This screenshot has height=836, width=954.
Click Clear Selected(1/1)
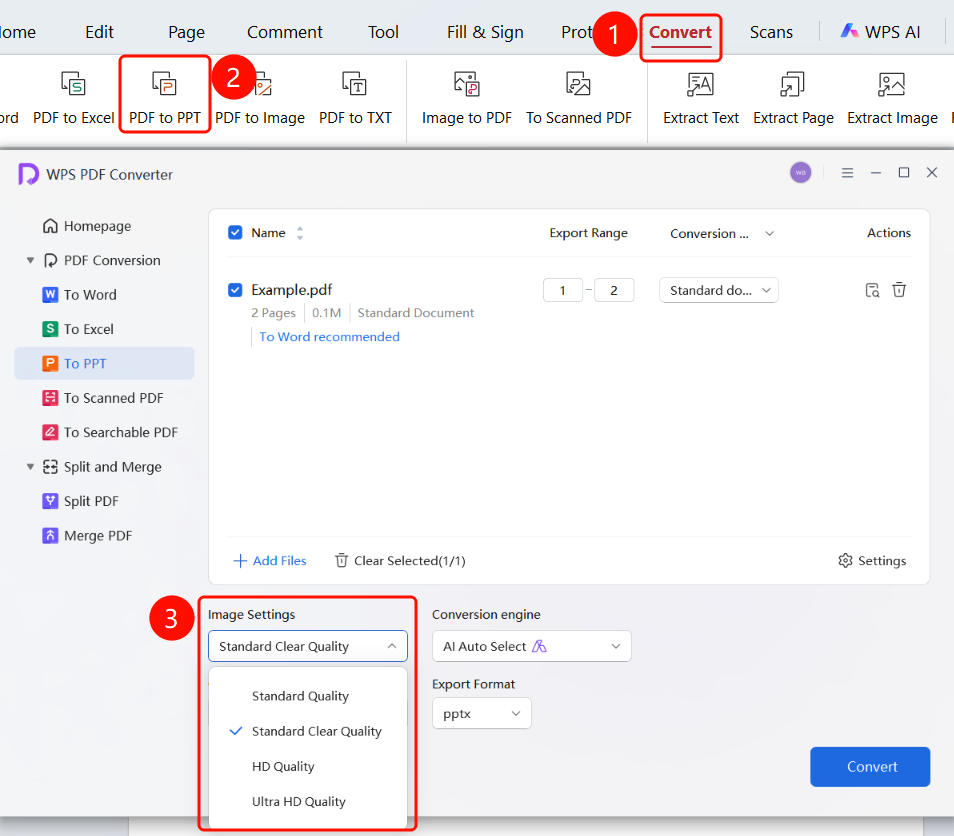pyautogui.click(x=400, y=560)
